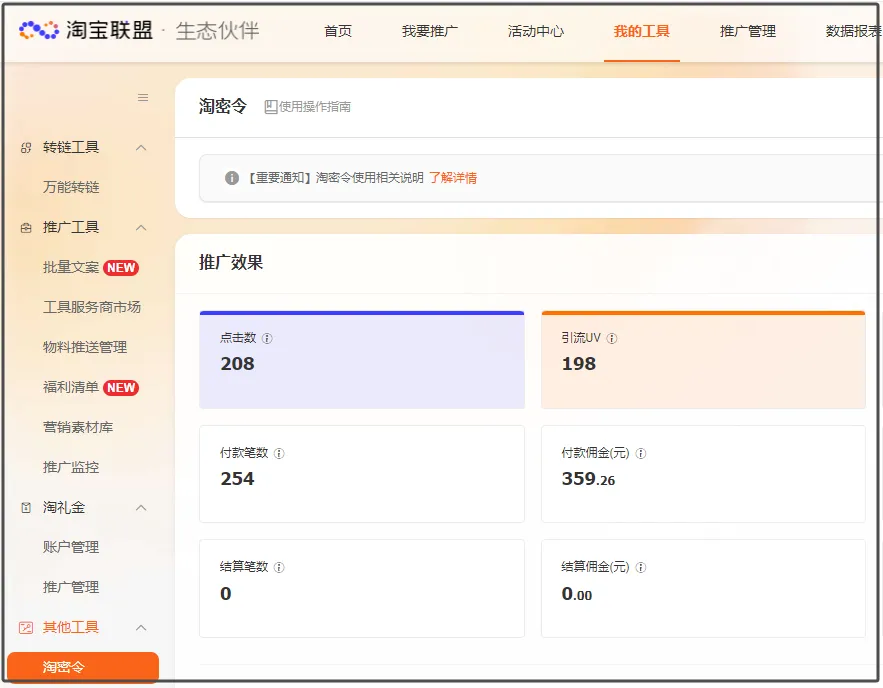Viewport: 883px width, 688px height.
Task: Show info tooltip for 付款笔数
Action: [x=279, y=453]
